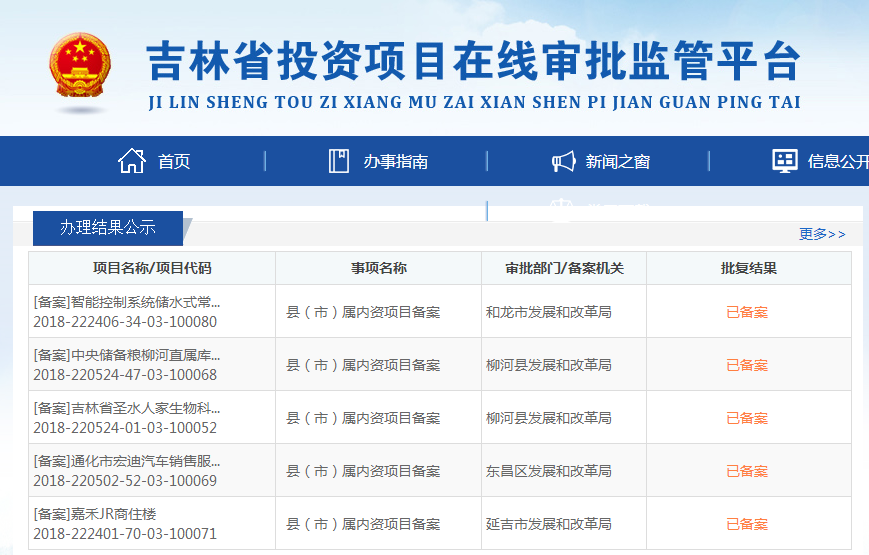Open project 通化市宏迪汽车销售服... link
869x555 pixels.
[x=127, y=461]
